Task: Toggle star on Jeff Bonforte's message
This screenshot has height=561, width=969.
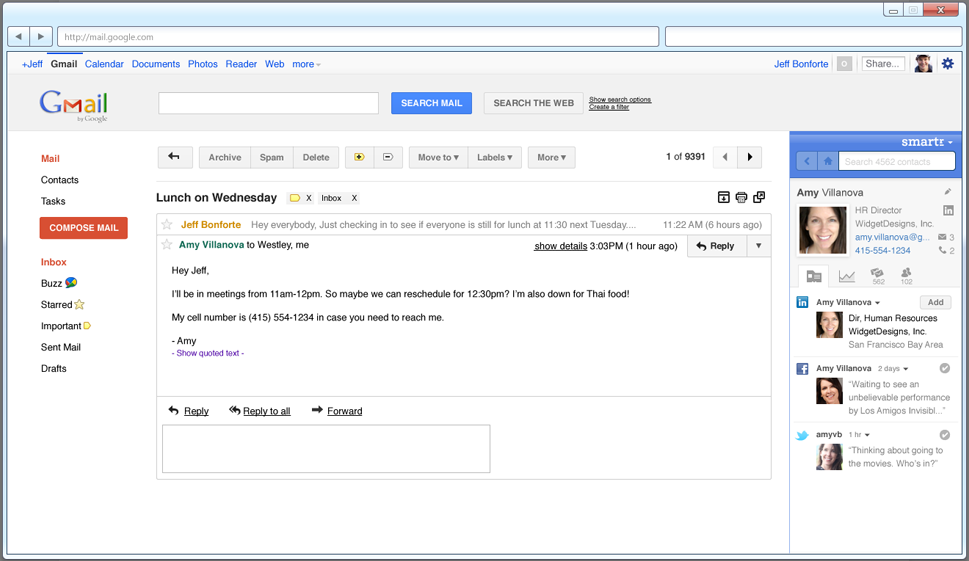Action: coord(167,224)
